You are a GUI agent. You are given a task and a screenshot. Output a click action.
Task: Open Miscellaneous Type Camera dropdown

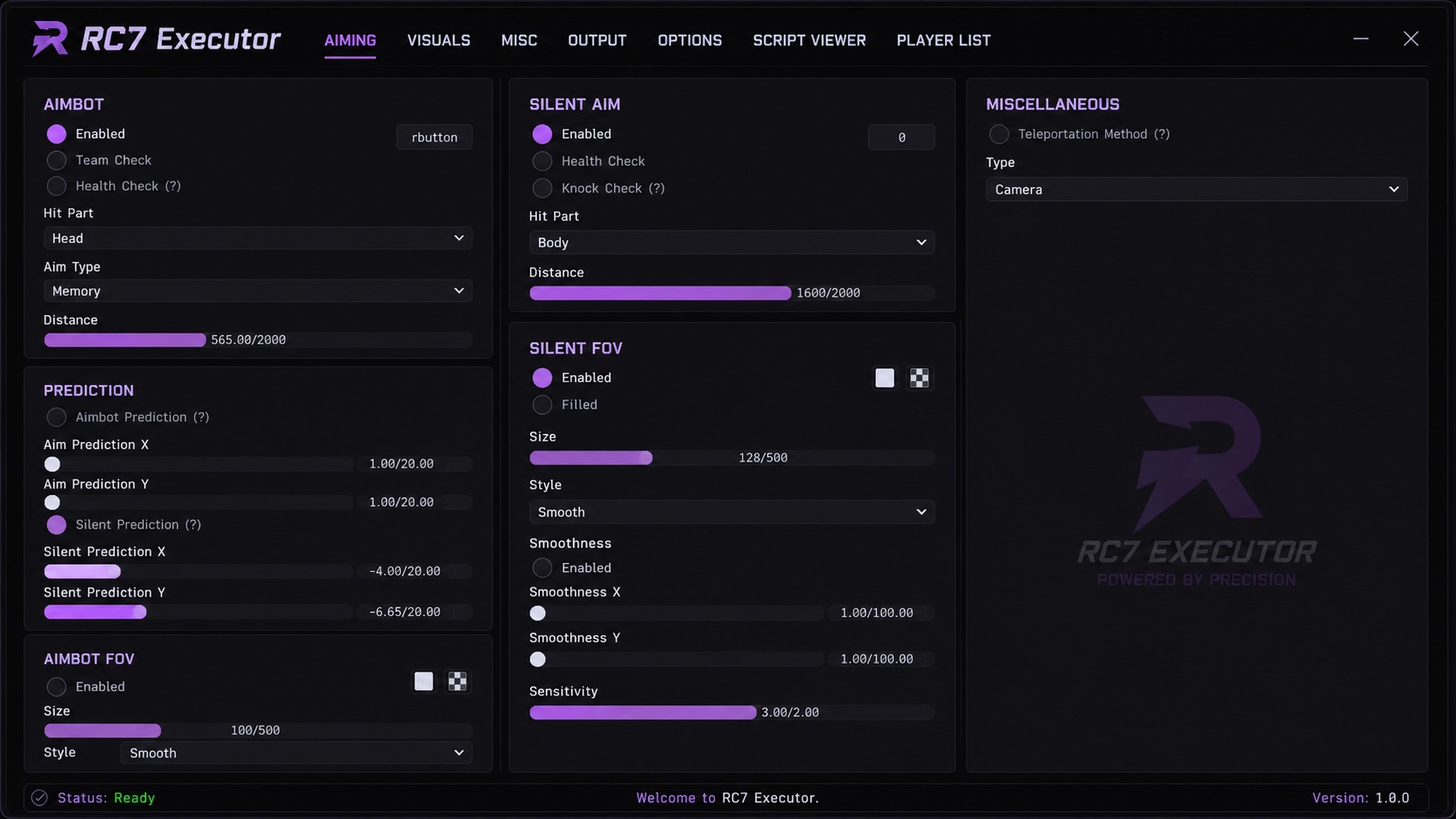pyautogui.click(x=1196, y=190)
